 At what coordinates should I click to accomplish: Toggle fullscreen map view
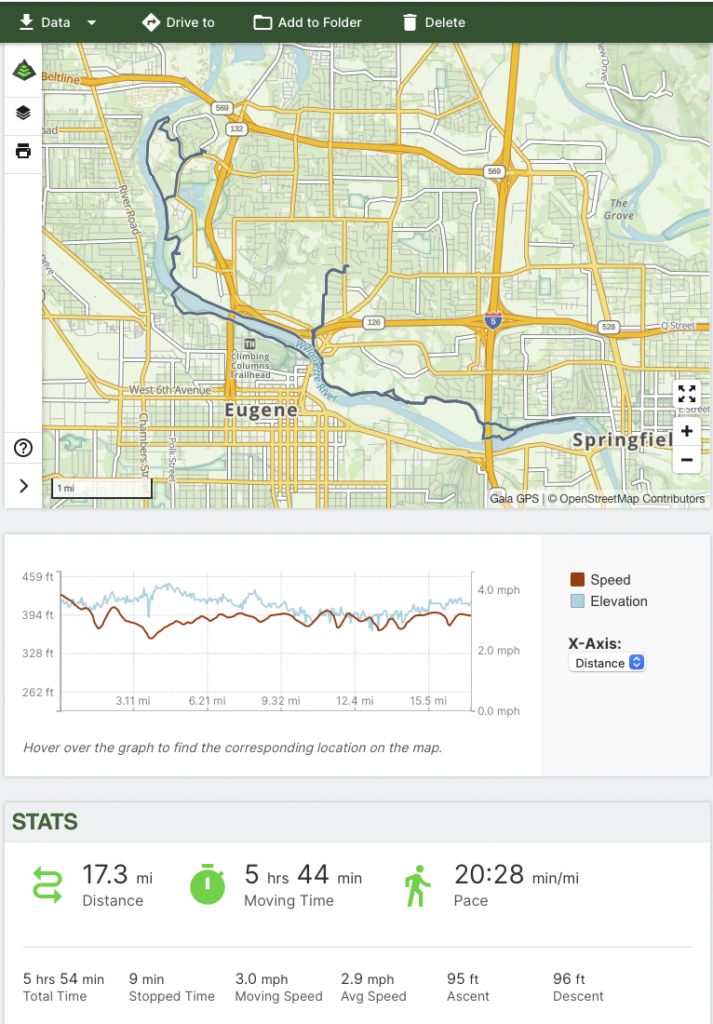point(686,394)
